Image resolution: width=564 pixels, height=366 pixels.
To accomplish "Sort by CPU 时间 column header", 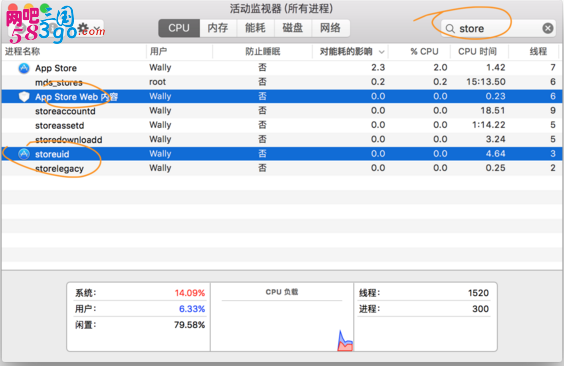I will 479,51.
